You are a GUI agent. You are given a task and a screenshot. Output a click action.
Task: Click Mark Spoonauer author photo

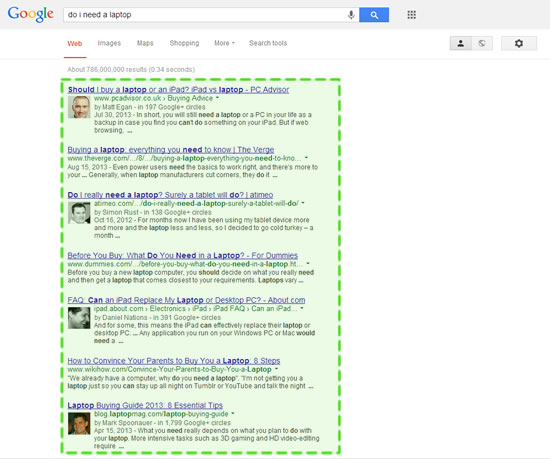(x=79, y=424)
